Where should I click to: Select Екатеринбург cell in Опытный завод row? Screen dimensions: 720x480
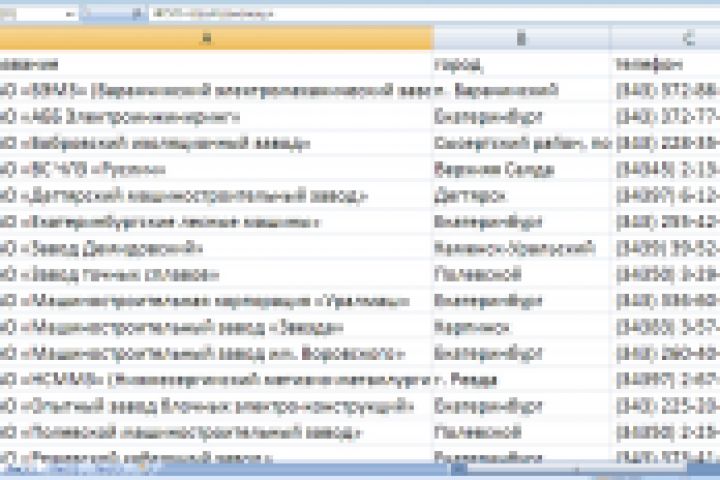point(522,407)
